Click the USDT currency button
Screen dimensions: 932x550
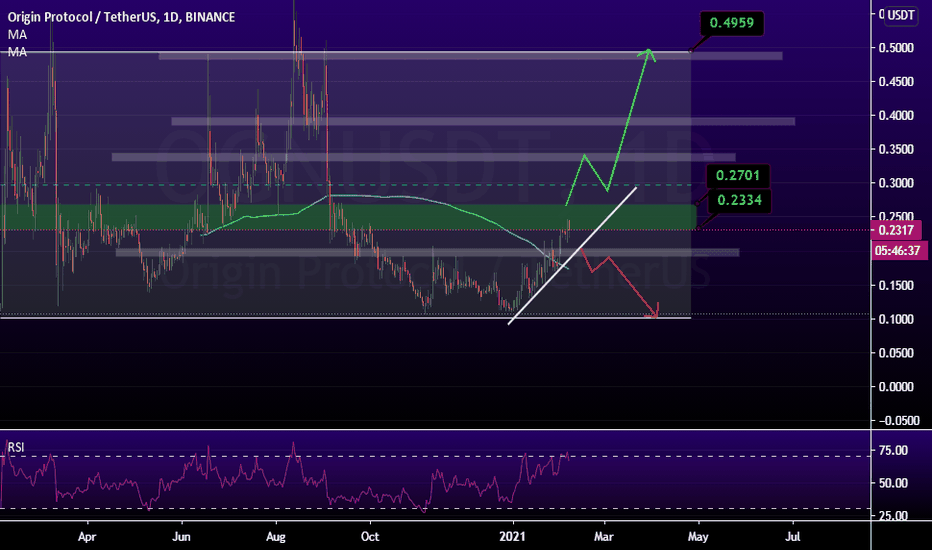click(900, 15)
